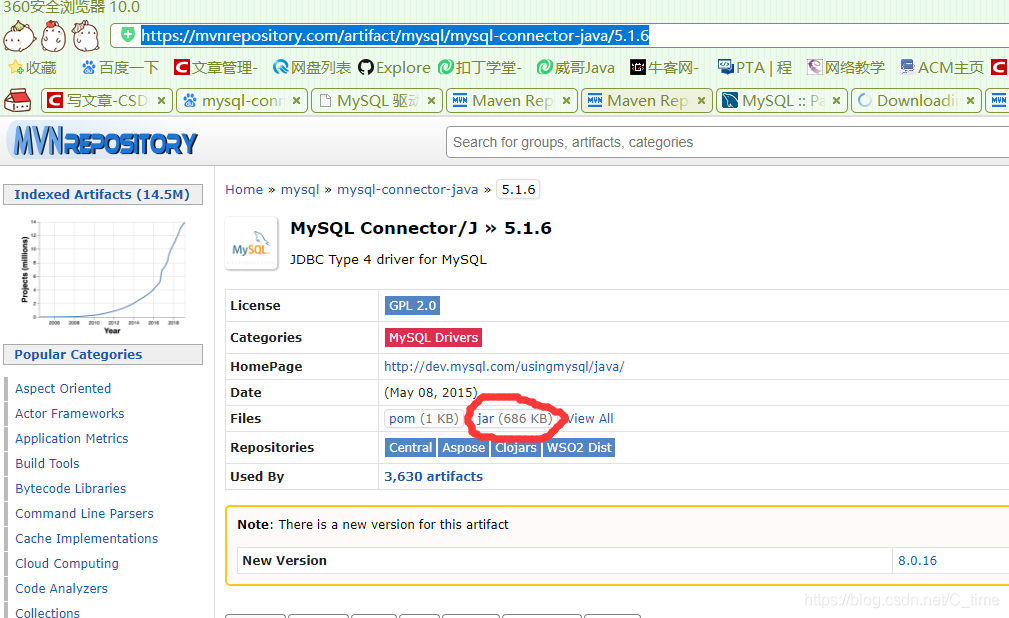This screenshot has width=1009, height=618.
Task: Open the Code Analyzers category
Action: click(x=61, y=588)
